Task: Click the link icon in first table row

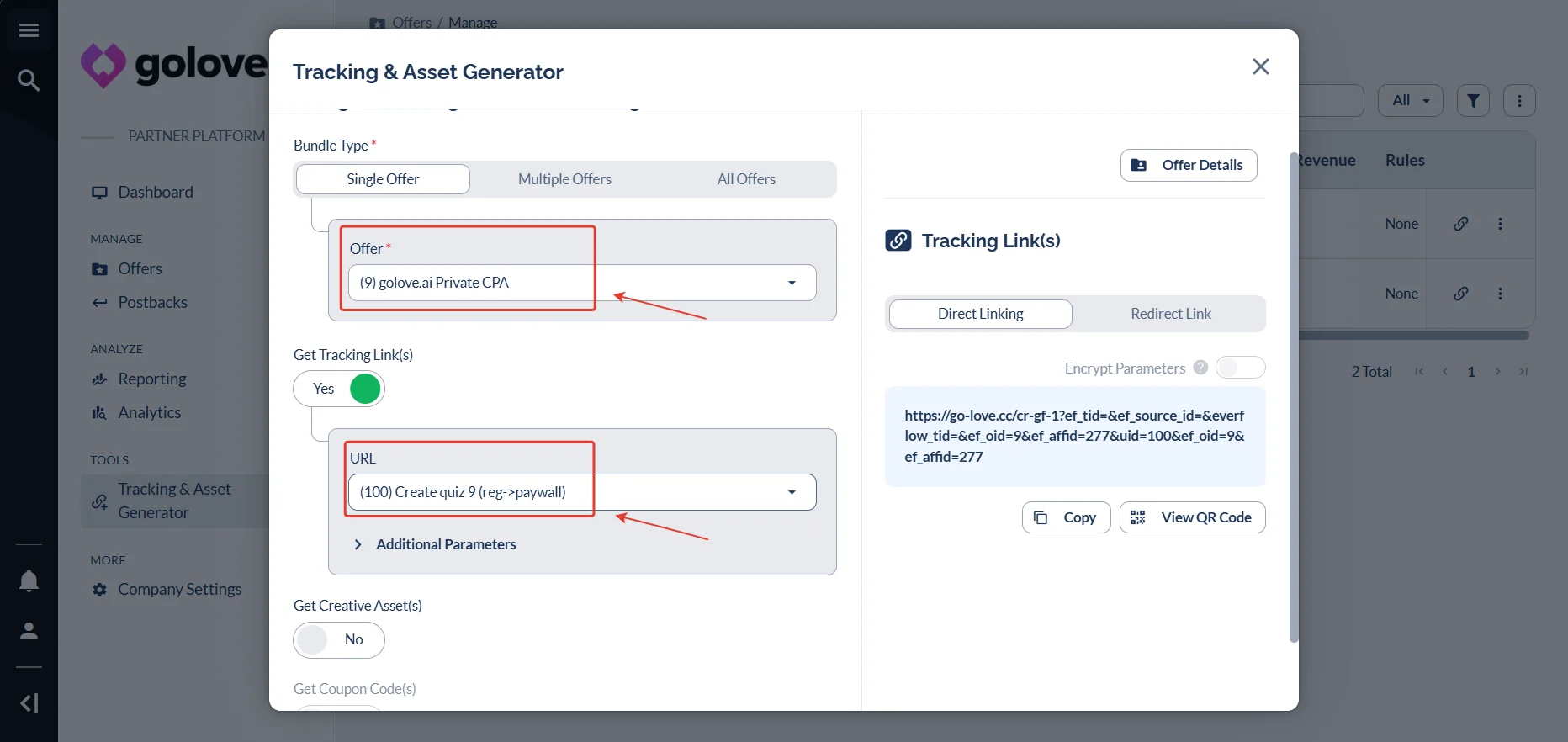Action: coord(1461,224)
